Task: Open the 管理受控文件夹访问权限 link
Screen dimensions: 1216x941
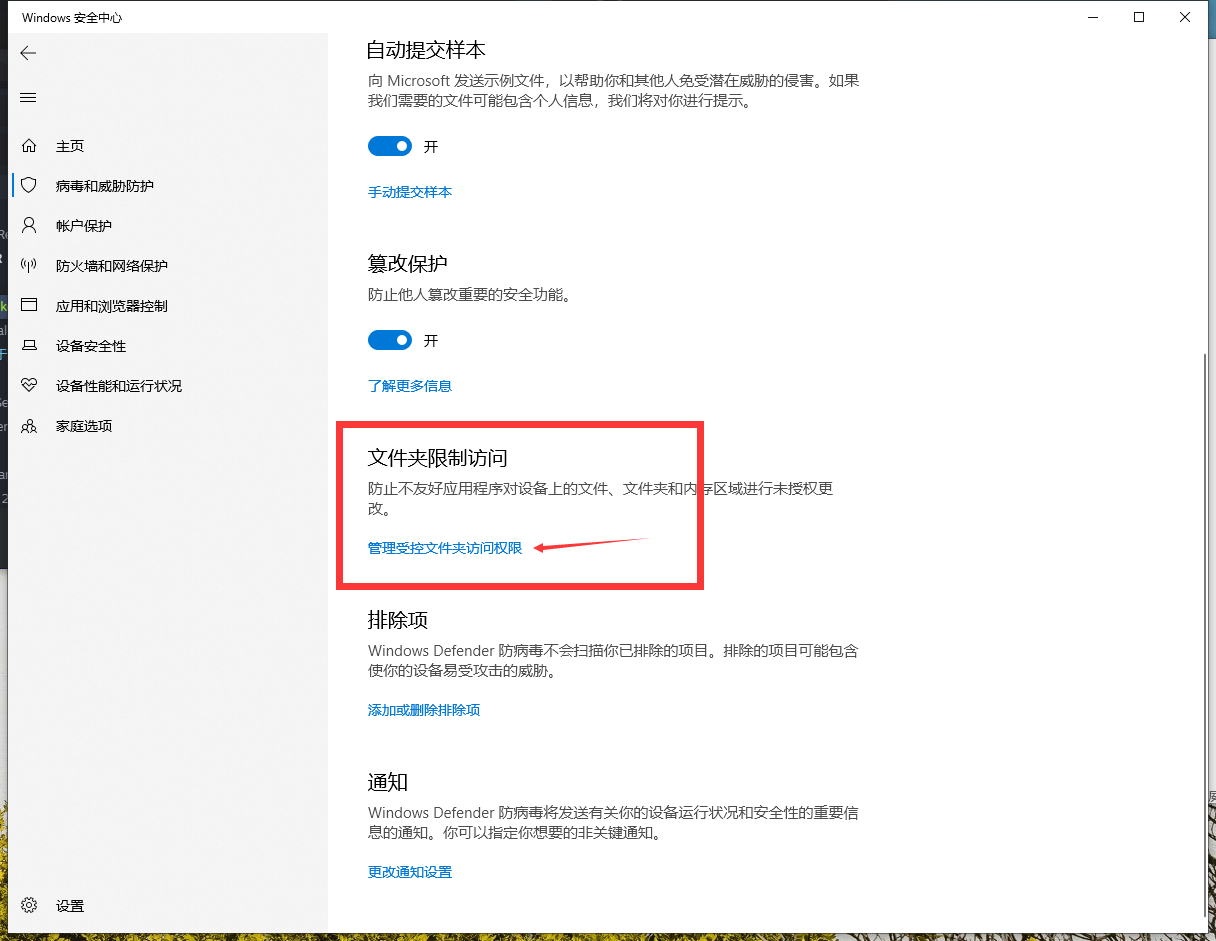Action: point(445,548)
